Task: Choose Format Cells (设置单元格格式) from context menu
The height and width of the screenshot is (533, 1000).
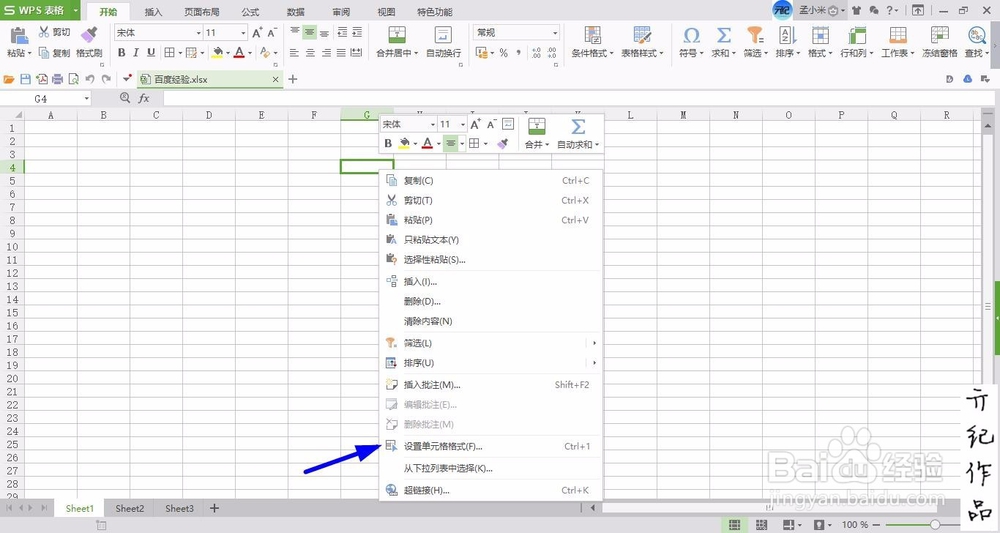Action: (491, 446)
